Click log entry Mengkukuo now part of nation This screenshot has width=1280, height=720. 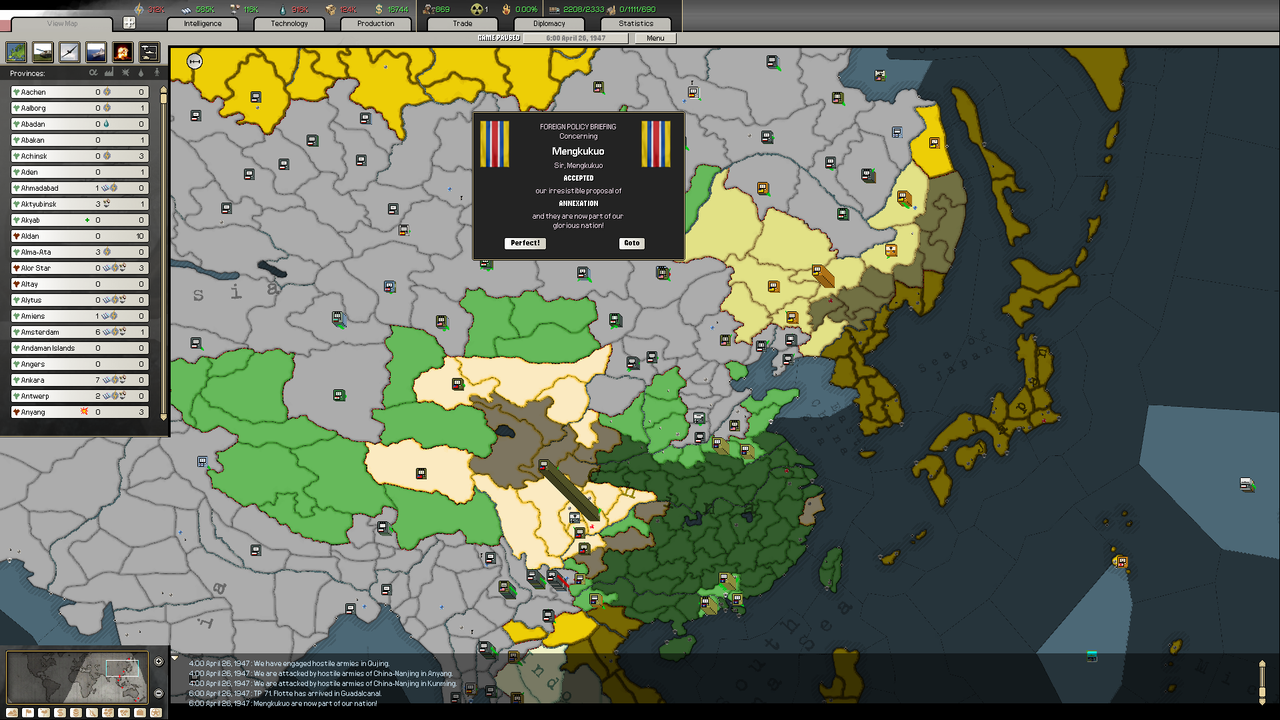(x=283, y=703)
